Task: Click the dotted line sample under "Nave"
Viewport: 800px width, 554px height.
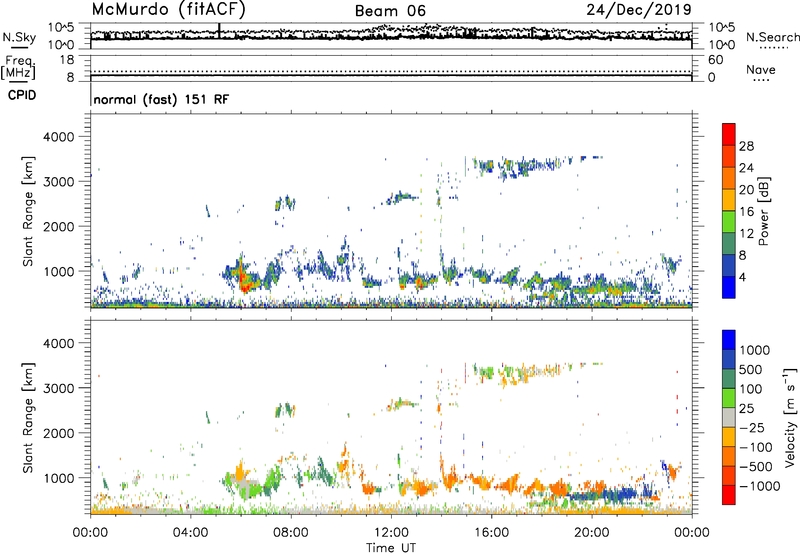Action: 761,80
